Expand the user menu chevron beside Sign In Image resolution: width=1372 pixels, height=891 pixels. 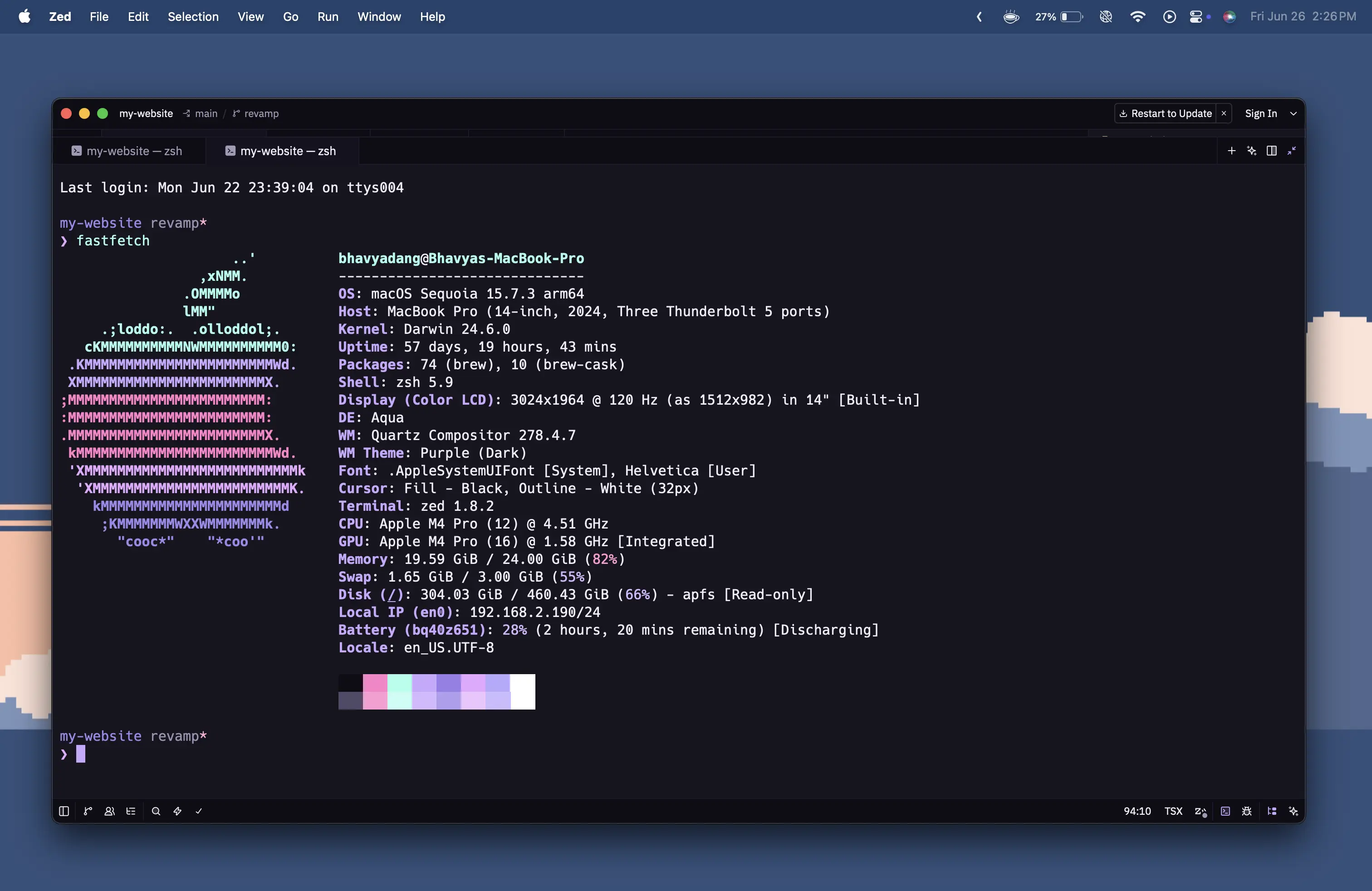click(1293, 113)
